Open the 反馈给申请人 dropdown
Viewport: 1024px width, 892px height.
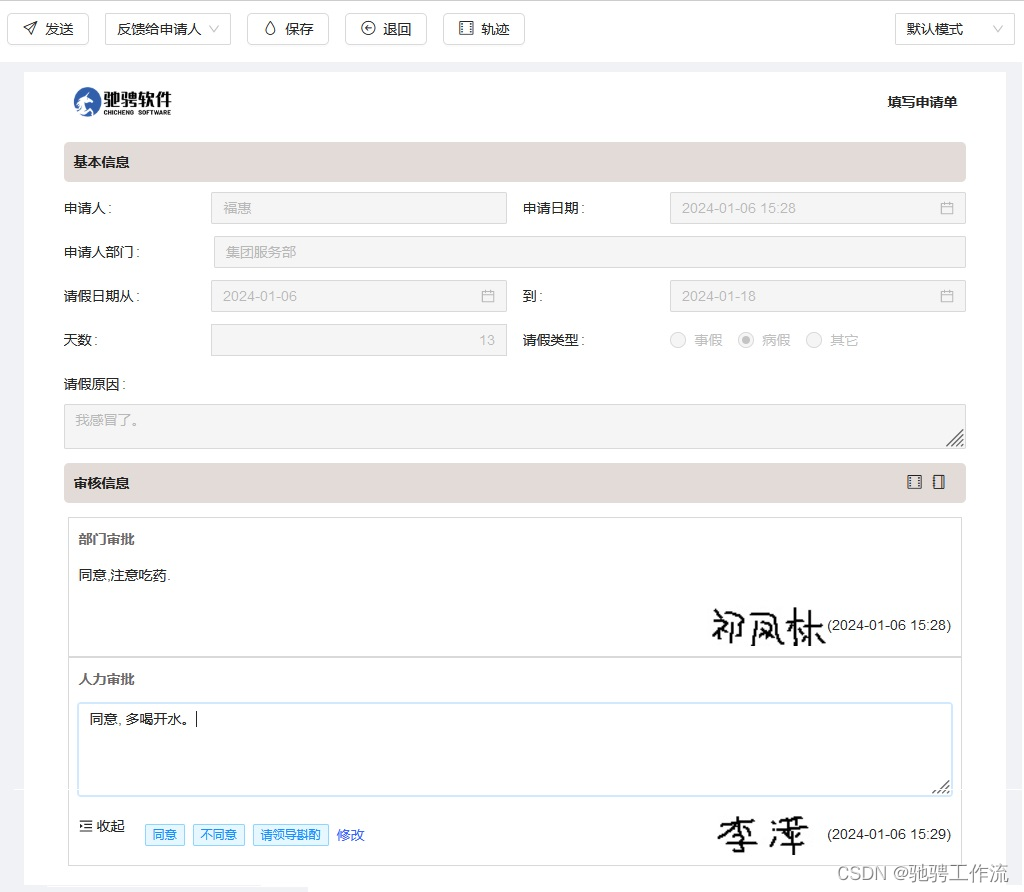[168, 29]
